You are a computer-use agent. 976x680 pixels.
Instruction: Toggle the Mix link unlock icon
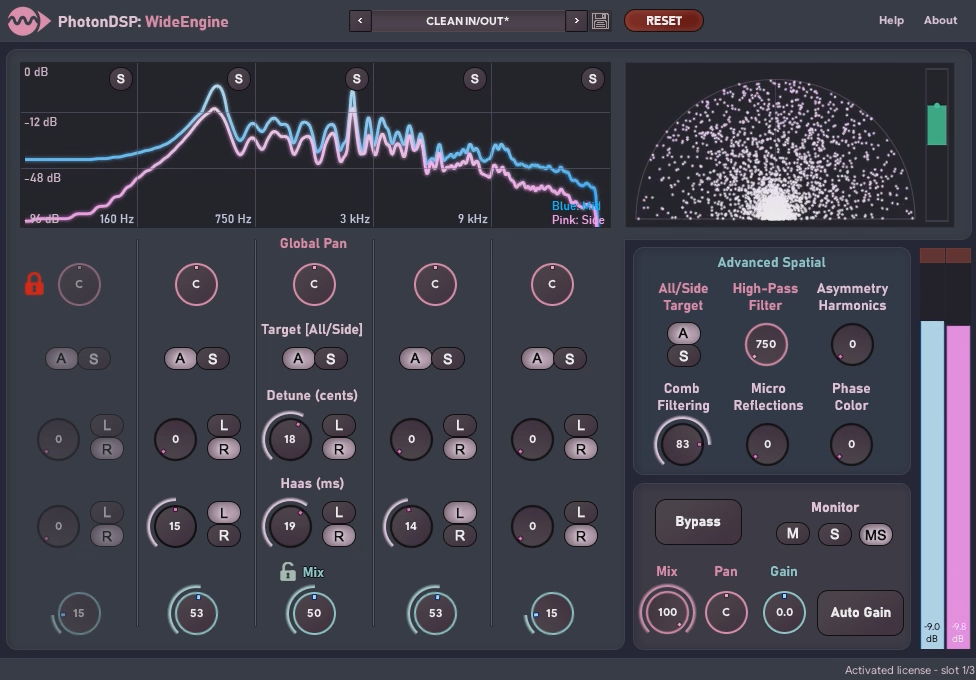pyautogui.click(x=287, y=572)
